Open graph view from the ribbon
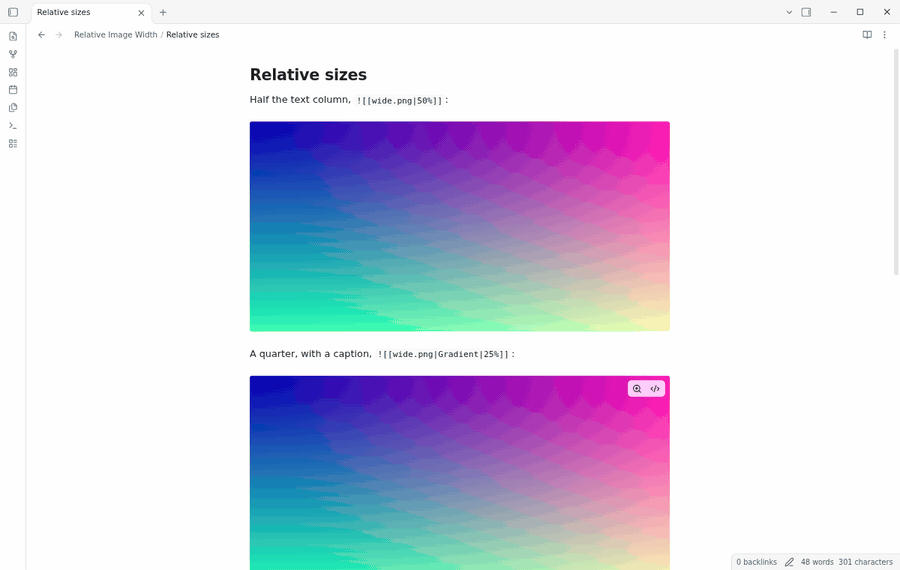900x570 pixels. point(13,54)
